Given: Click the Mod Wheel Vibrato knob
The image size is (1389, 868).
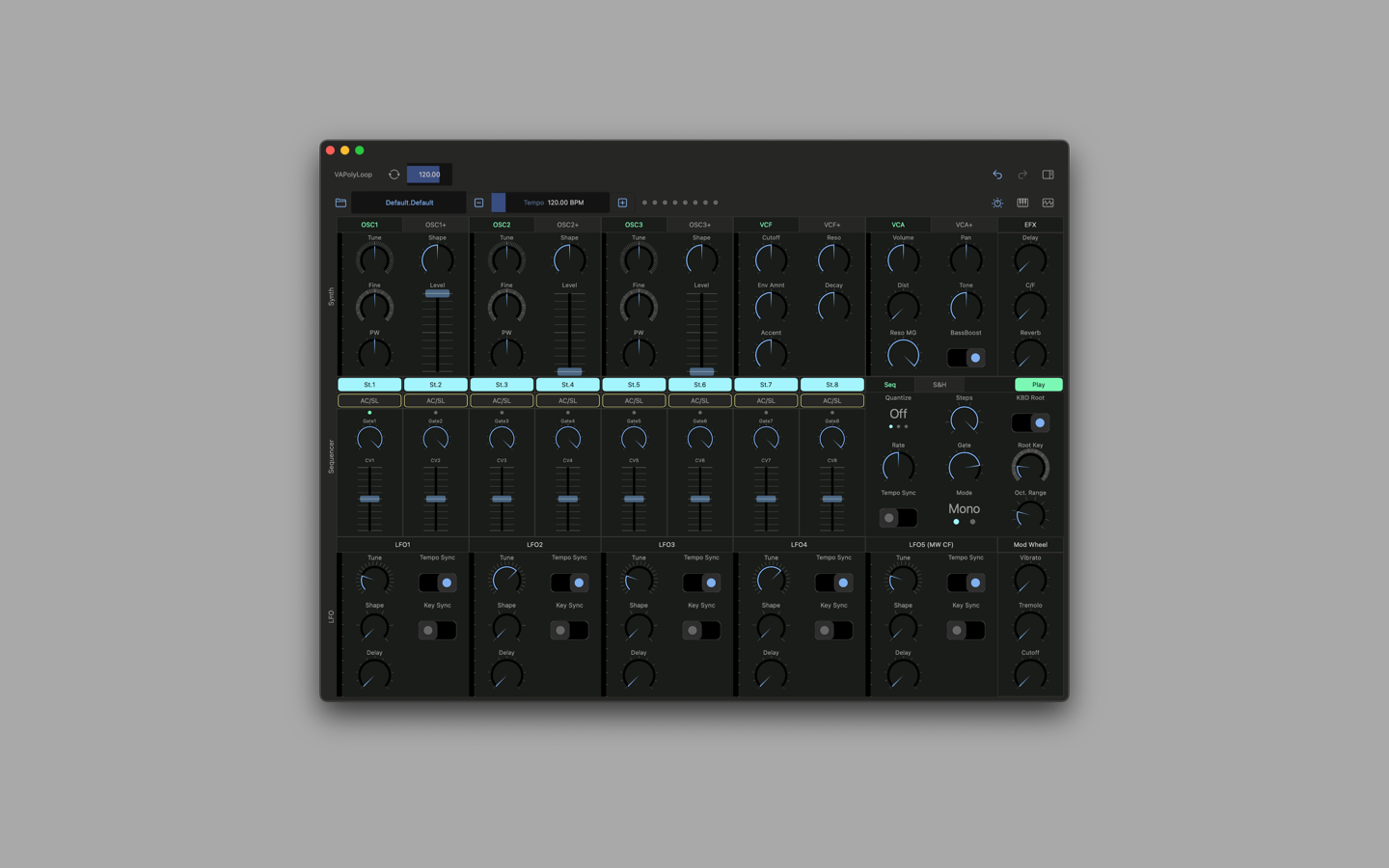Looking at the screenshot, I should [1030, 579].
